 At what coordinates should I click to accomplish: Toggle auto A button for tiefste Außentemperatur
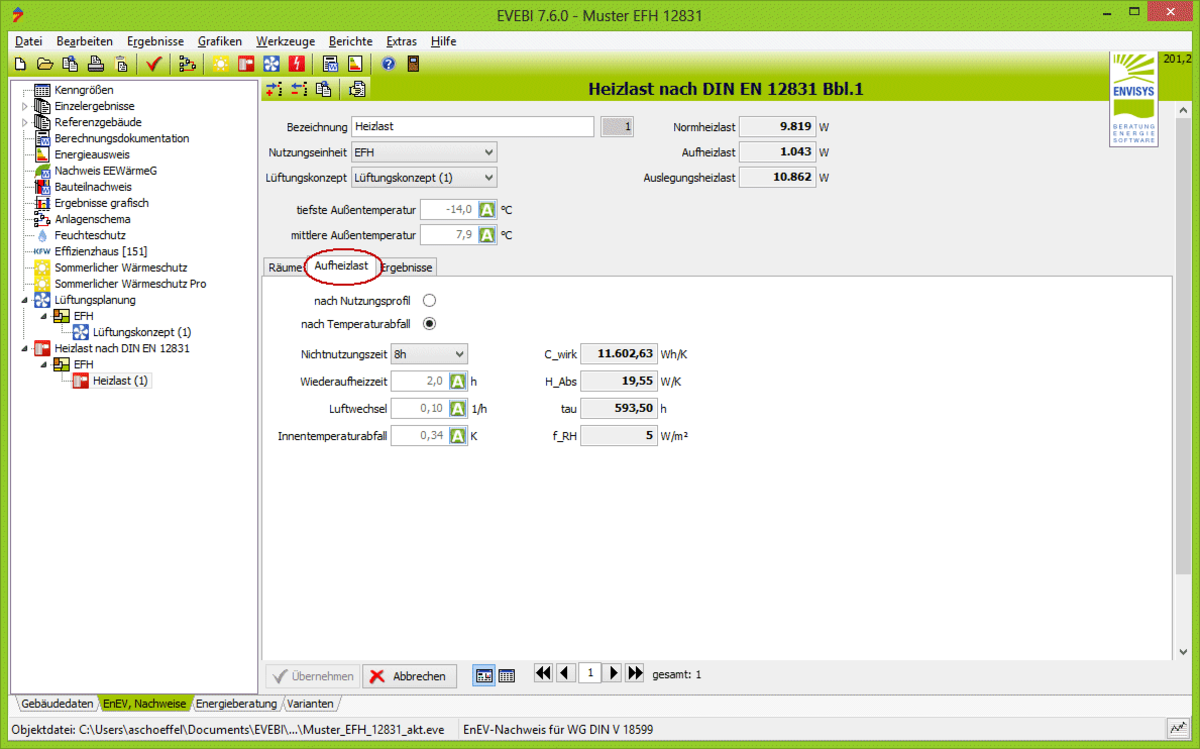(x=487, y=210)
